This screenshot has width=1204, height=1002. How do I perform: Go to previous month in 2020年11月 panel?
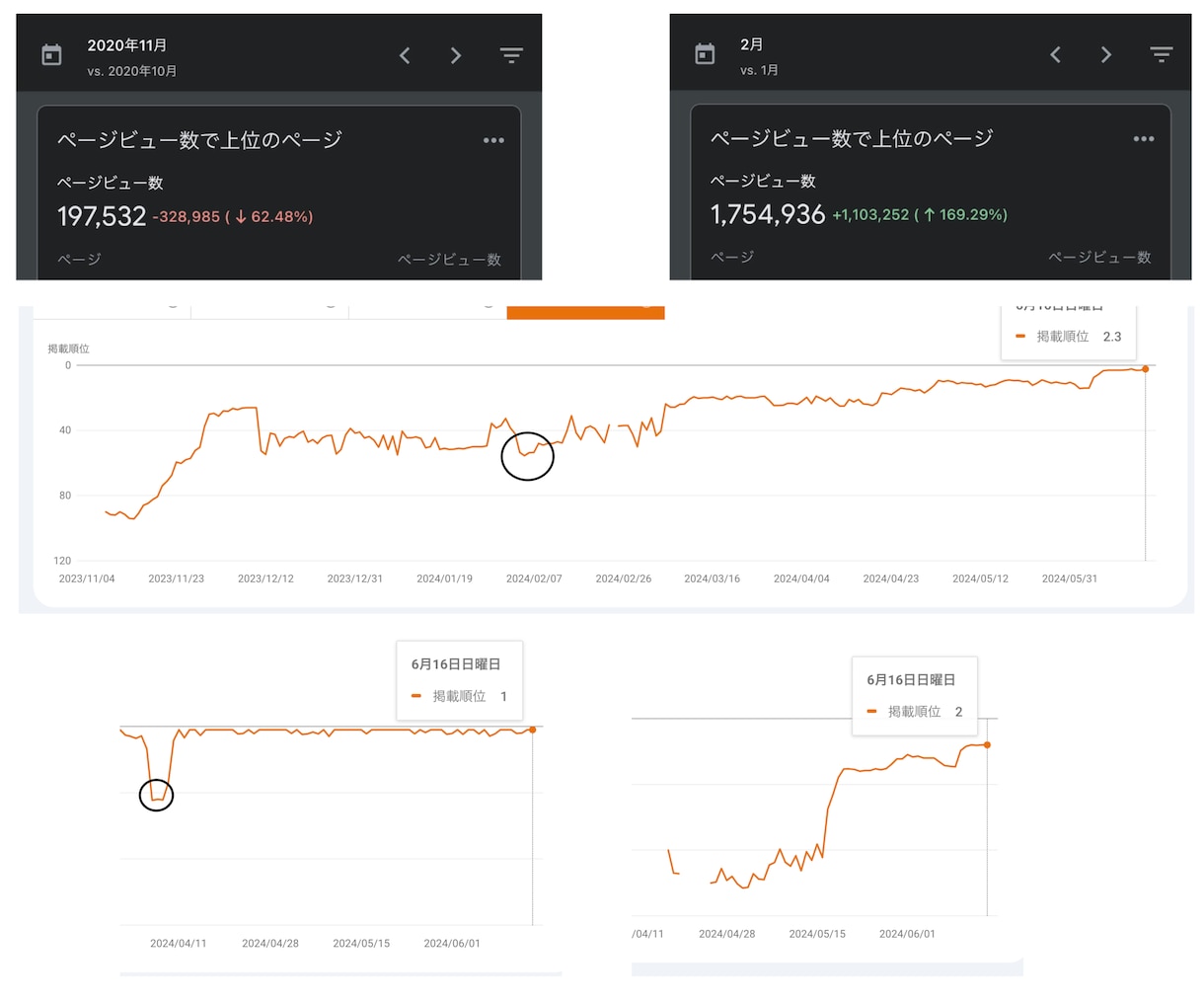pyautogui.click(x=405, y=55)
